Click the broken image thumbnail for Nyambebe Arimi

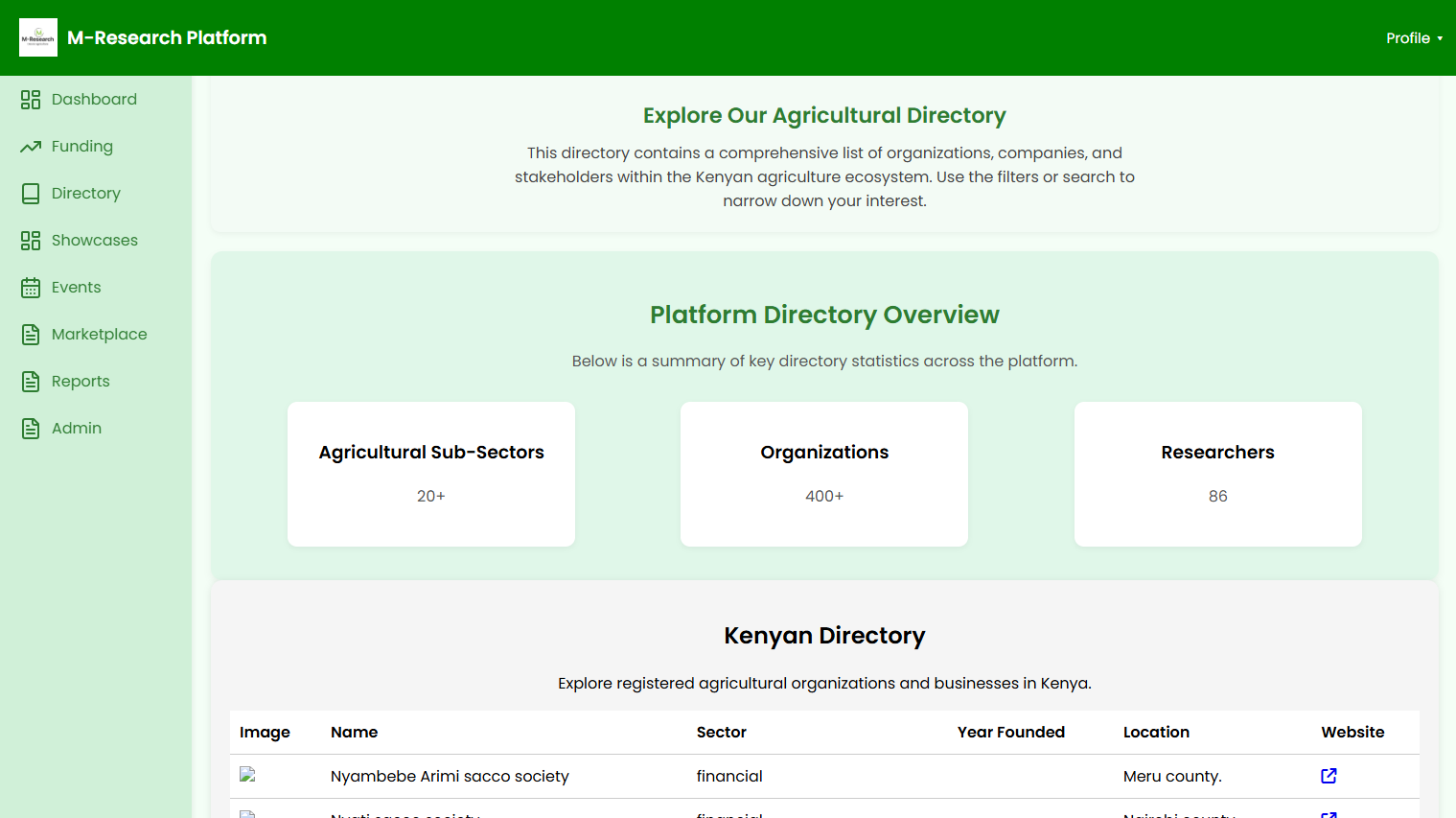coord(248,773)
